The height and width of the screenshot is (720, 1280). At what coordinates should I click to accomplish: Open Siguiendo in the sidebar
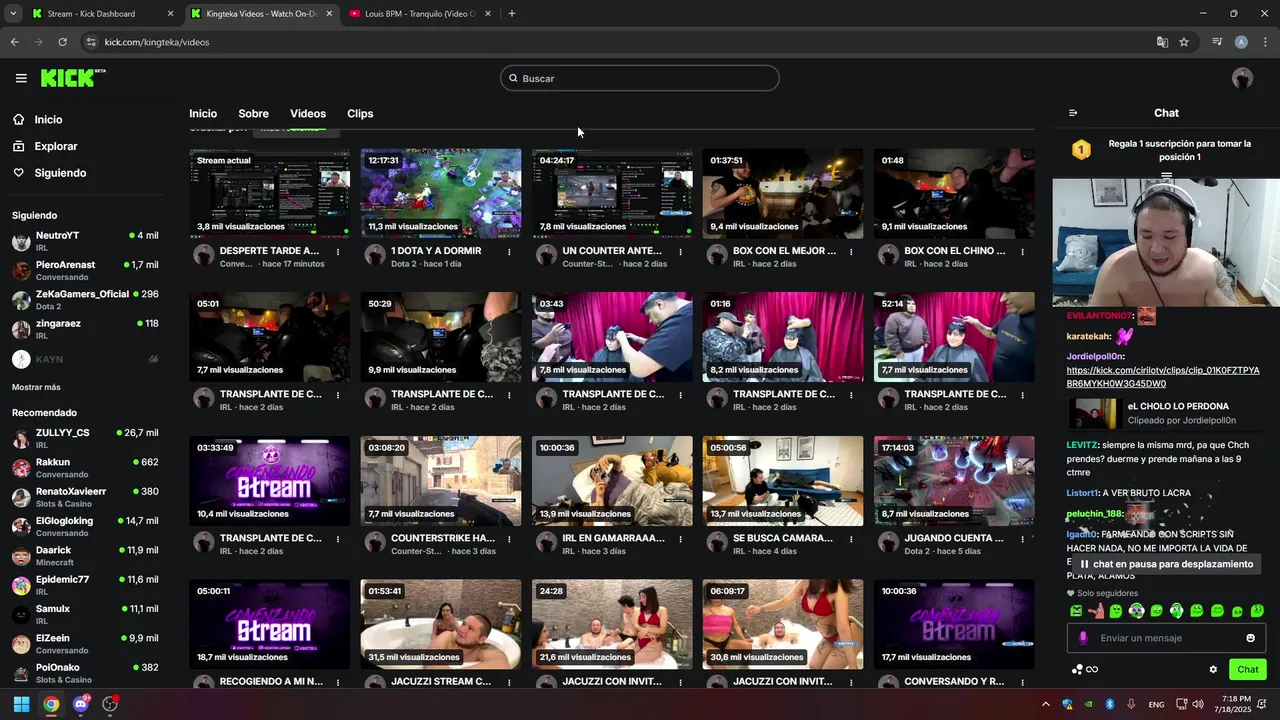(x=60, y=173)
